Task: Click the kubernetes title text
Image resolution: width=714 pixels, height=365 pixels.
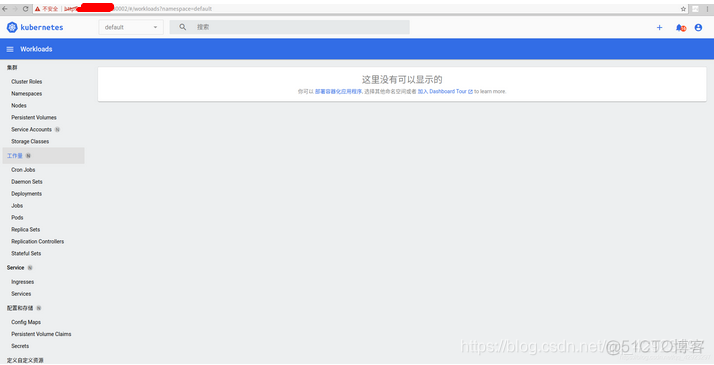Action: click(42, 27)
